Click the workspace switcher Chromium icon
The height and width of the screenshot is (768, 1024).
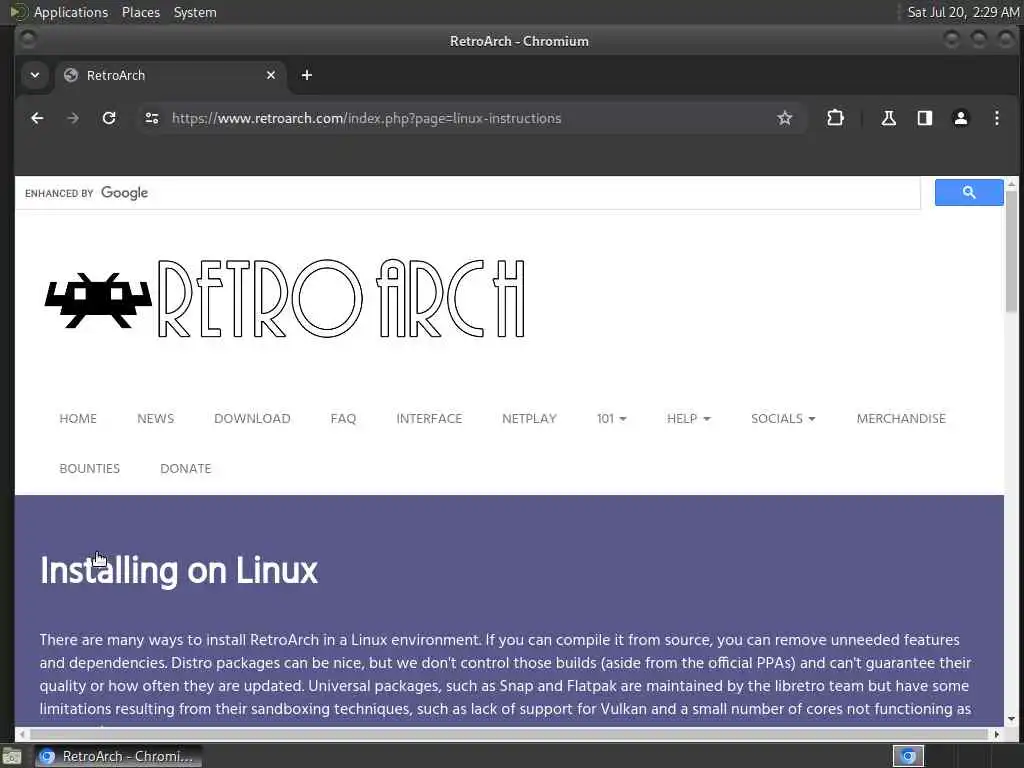coord(908,756)
